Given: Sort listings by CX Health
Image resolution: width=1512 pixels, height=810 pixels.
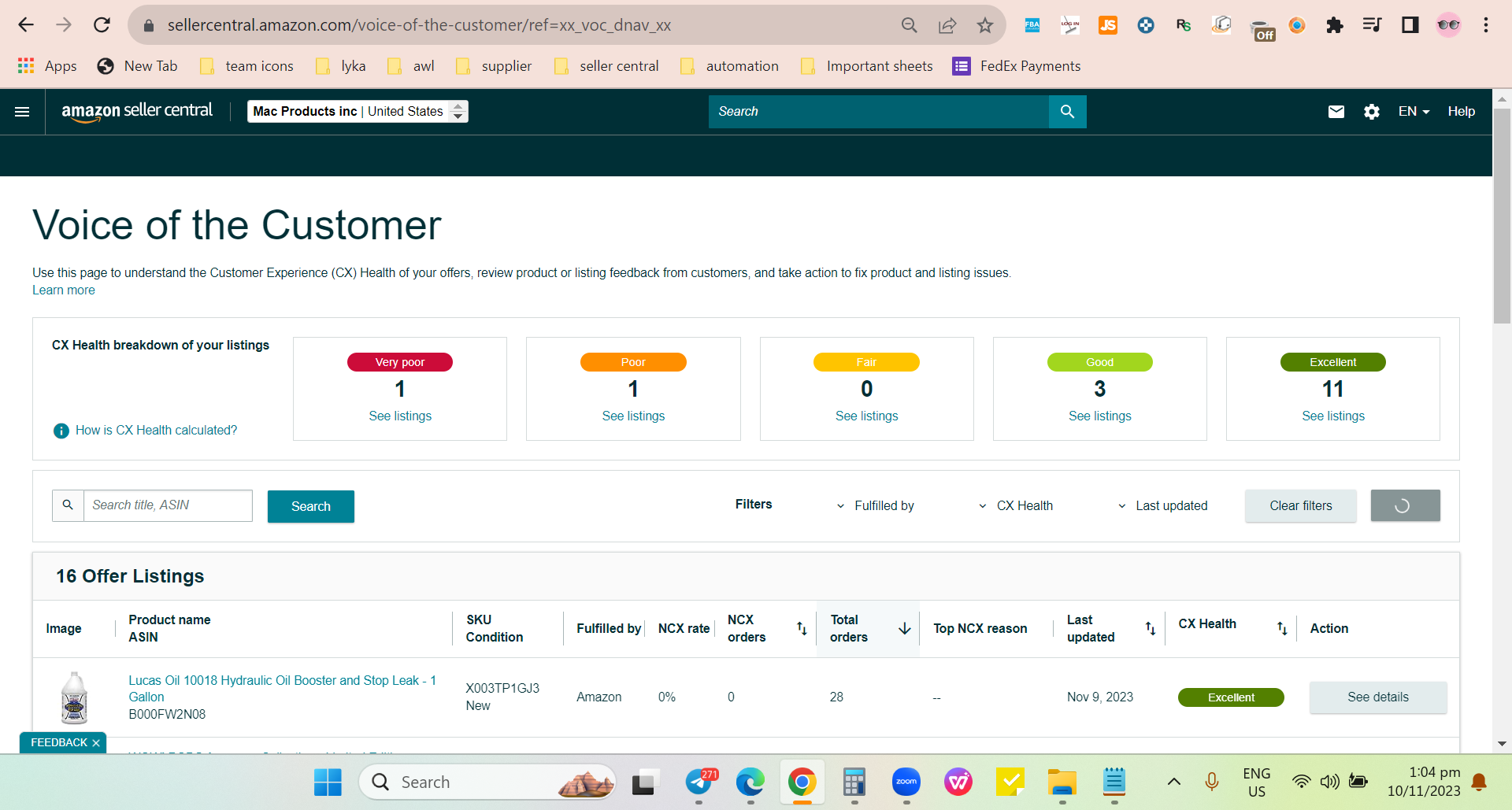Looking at the screenshot, I should pos(1282,628).
